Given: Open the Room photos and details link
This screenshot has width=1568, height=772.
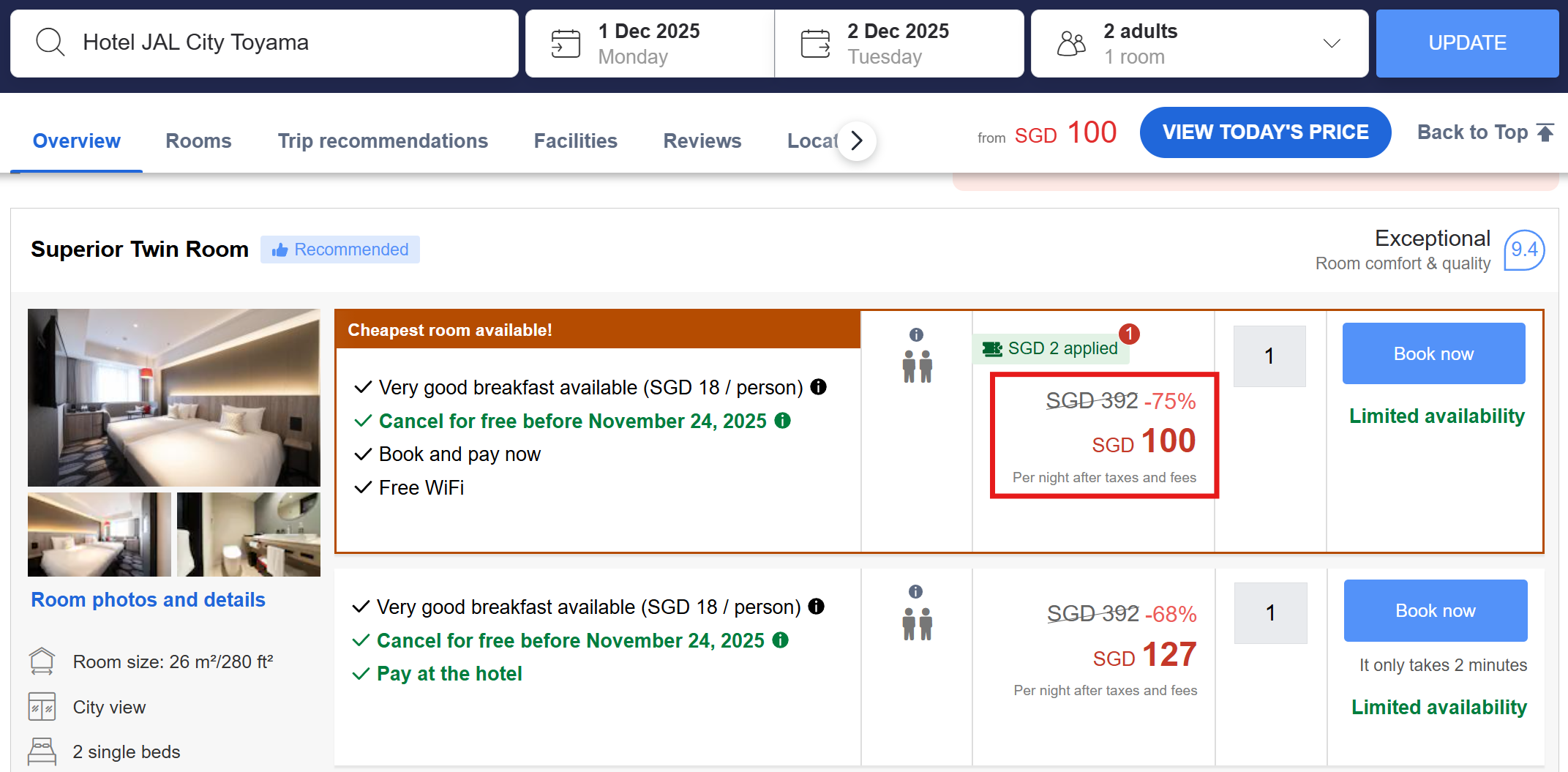Looking at the screenshot, I should (x=148, y=599).
